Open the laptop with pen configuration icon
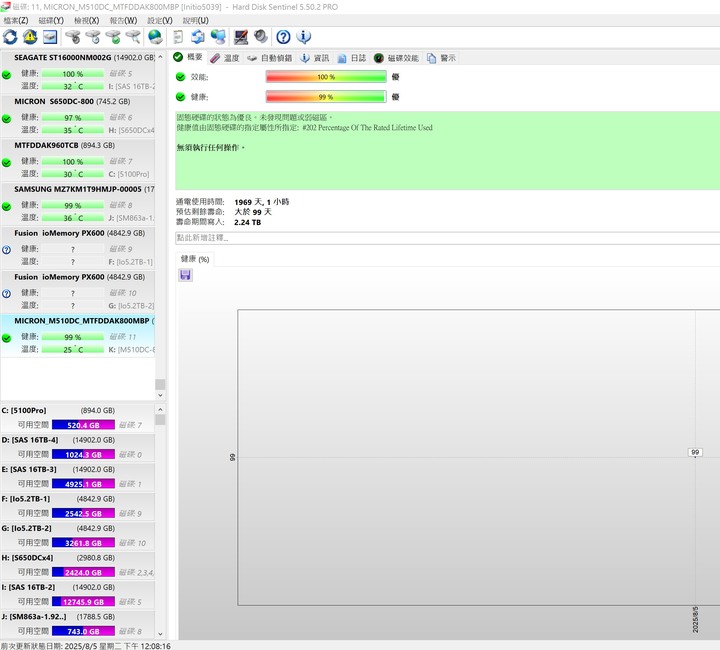Screen dimensions: 720x650 (x=241, y=37)
